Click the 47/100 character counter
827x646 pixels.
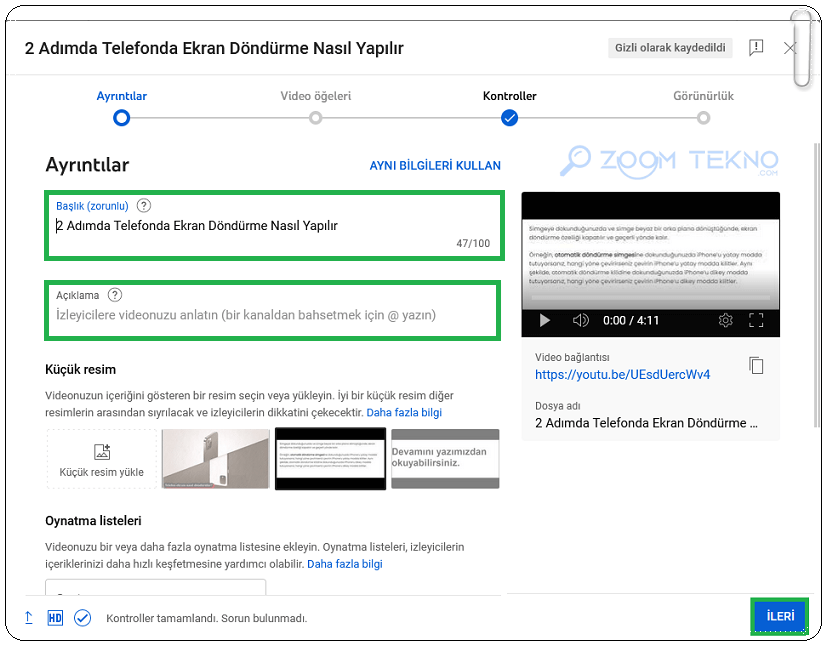pos(473,243)
